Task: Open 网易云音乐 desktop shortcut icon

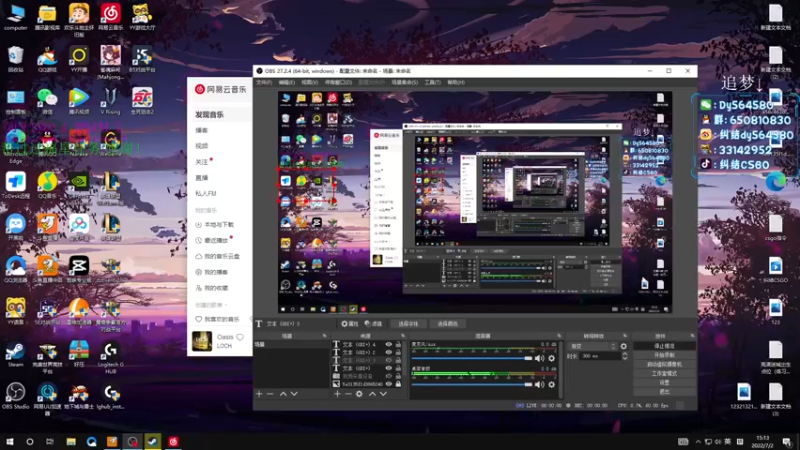Action: click(x=110, y=17)
